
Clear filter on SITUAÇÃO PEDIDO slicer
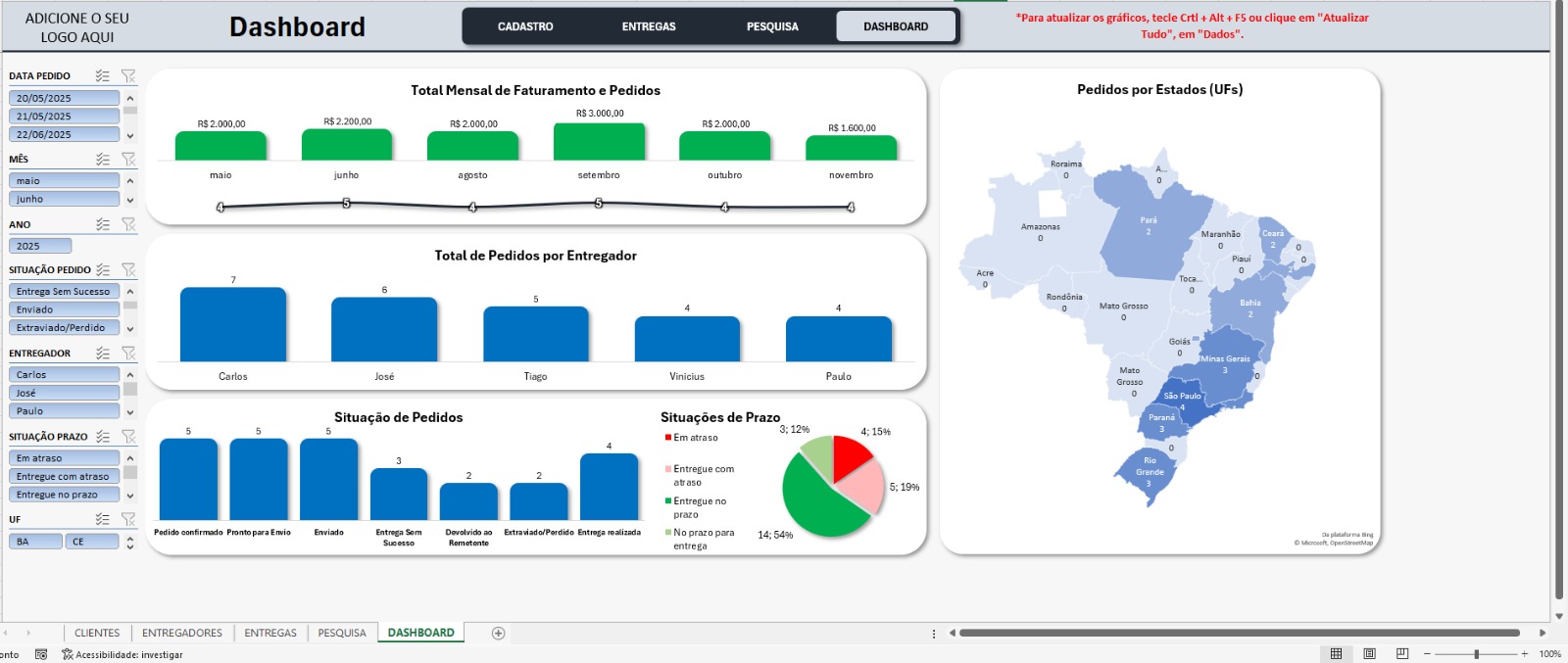128,269
